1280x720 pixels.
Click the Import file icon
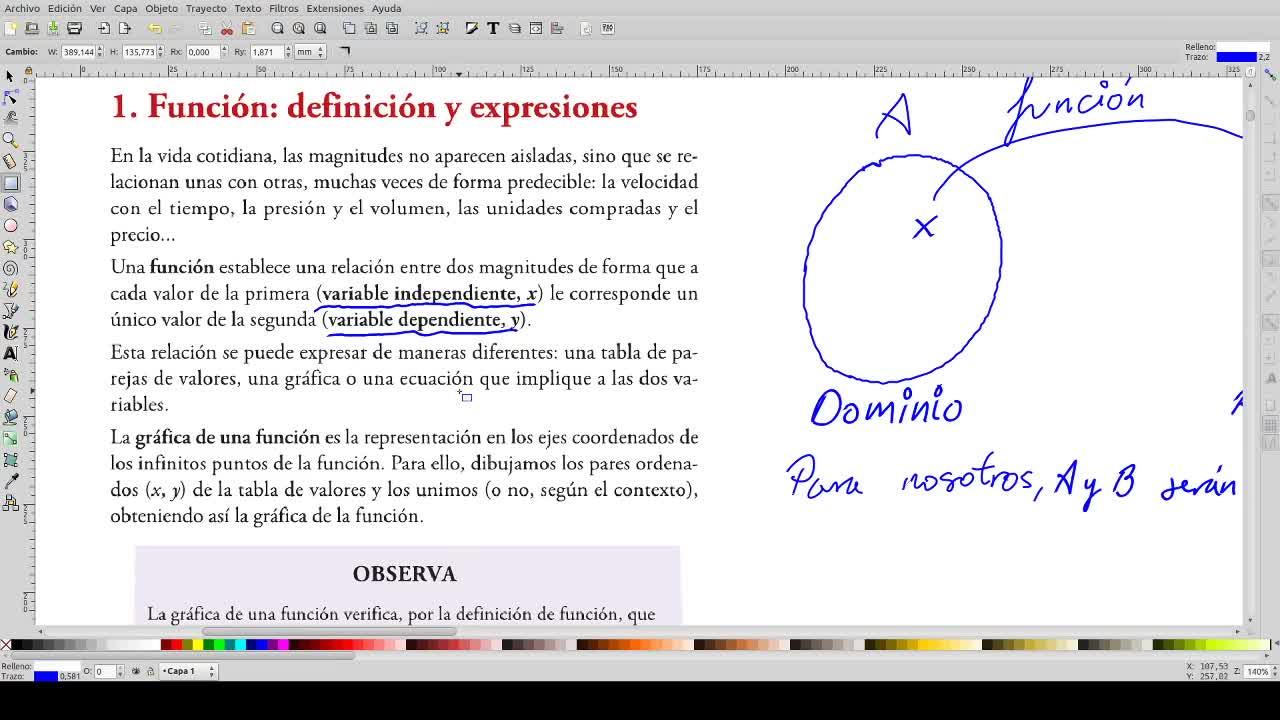click(103, 28)
